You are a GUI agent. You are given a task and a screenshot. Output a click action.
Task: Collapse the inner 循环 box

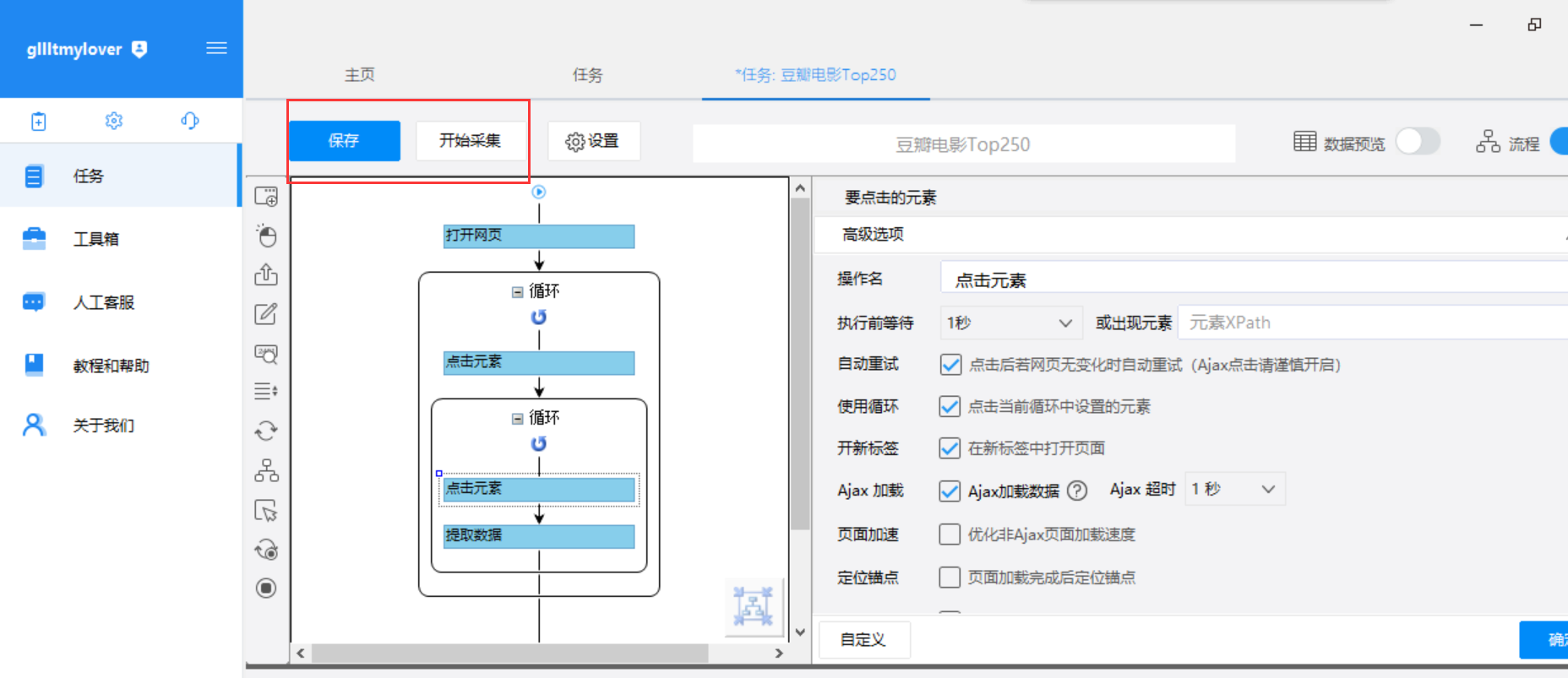(x=517, y=419)
